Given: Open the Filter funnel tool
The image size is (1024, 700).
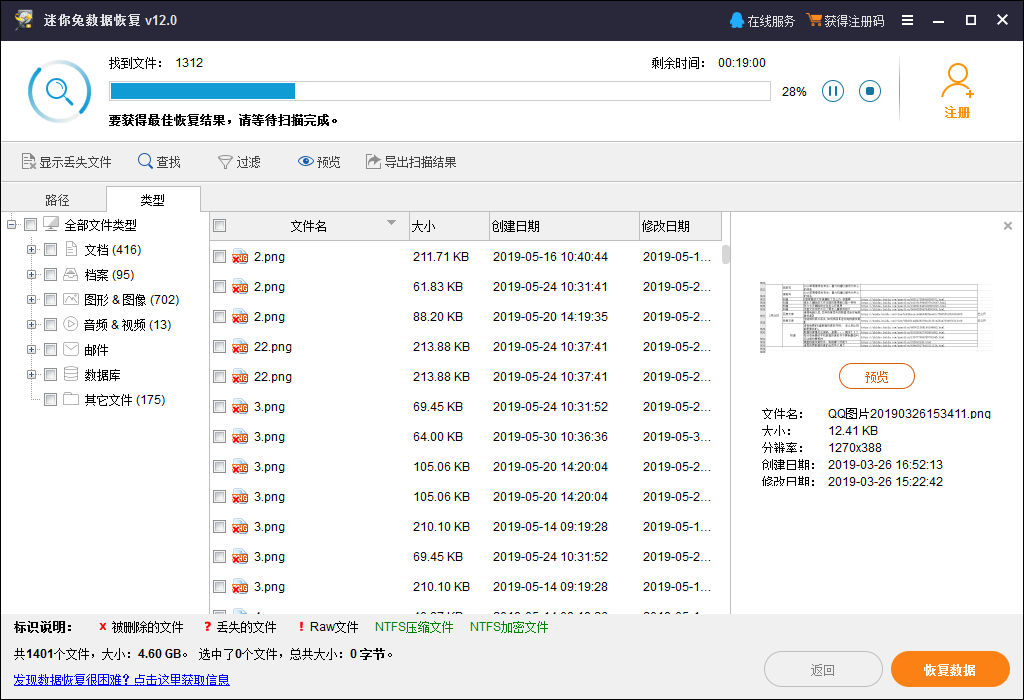Looking at the screenshot, I should [240, 161].
